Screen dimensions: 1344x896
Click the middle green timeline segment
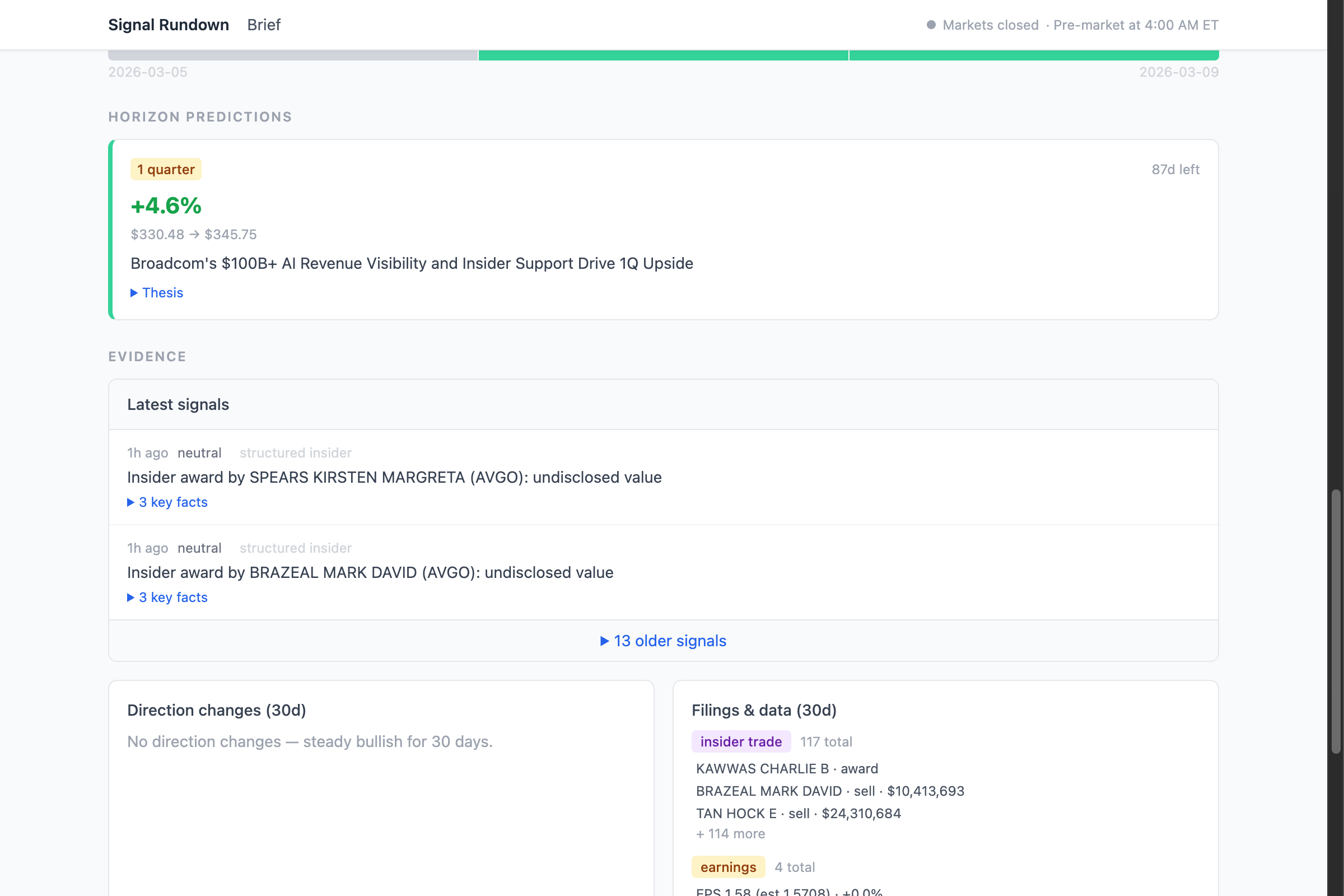point(663,55)
